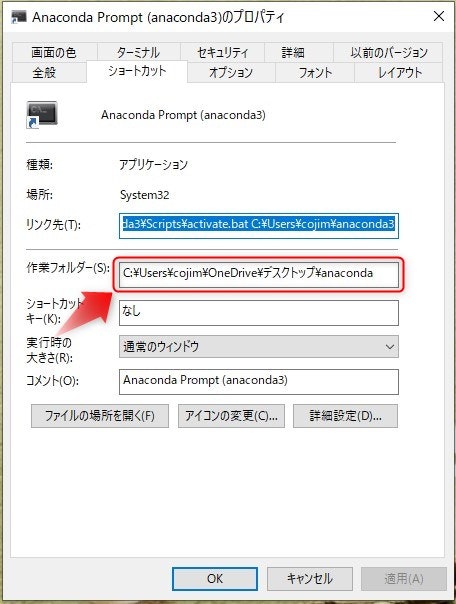Click the アプリケーション type text
Screen dimensions: 456x604
pos(153,165)
